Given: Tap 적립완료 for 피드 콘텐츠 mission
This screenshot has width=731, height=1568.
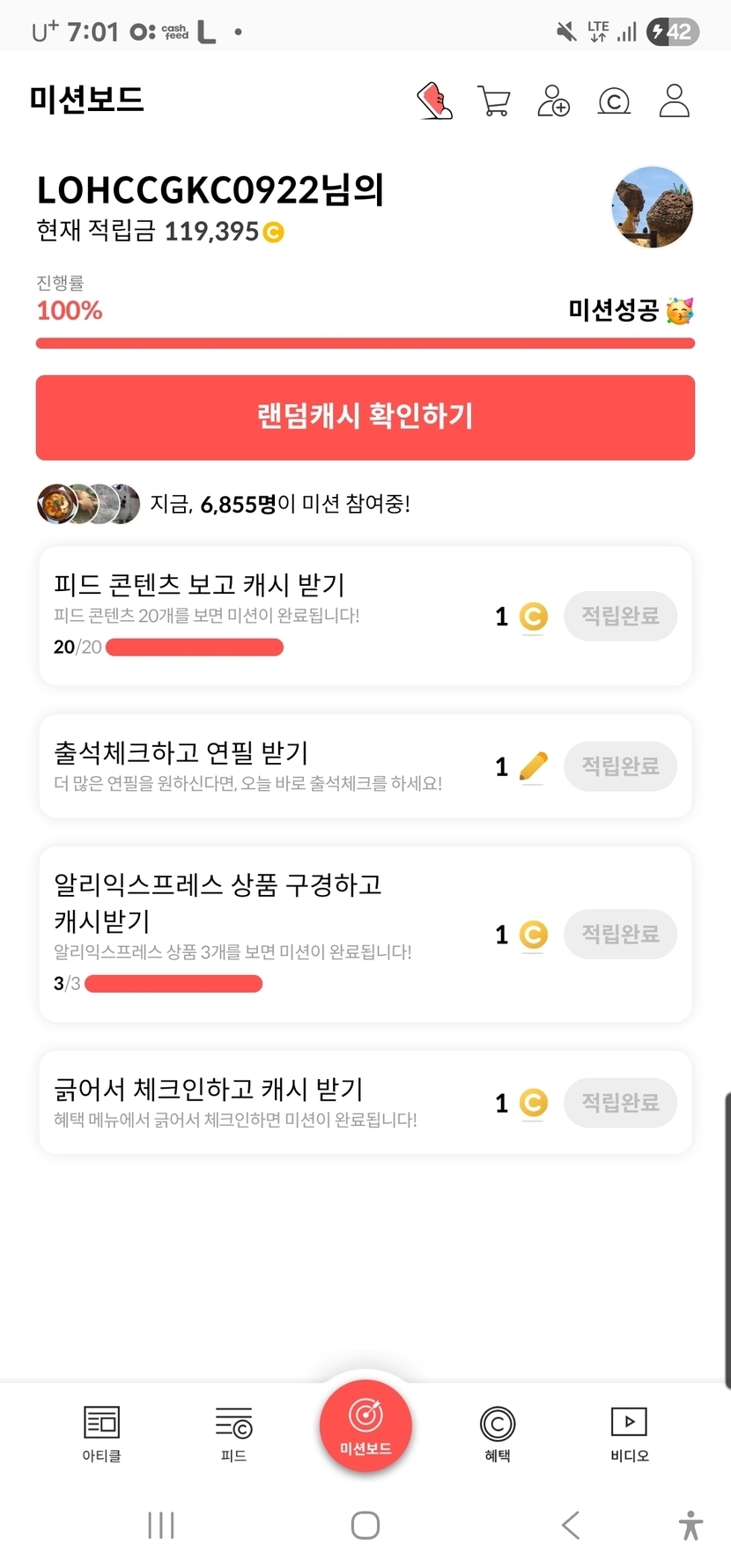Looking at the screenshot, I should (x=620, y=616).
